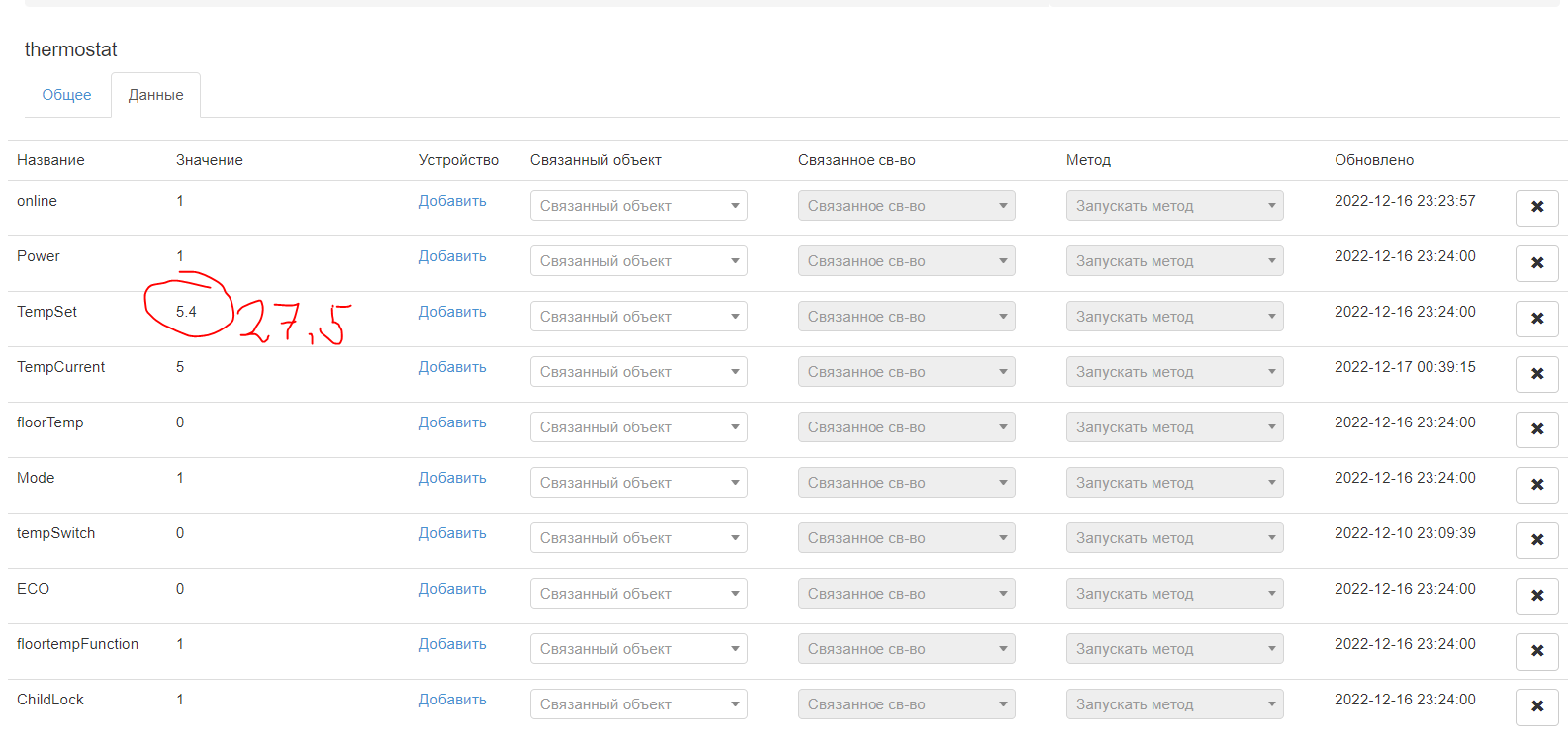This screenshot has height=750, width=1568.
Task: Click the TempSet value 5.4
Action: coord(186,312)
